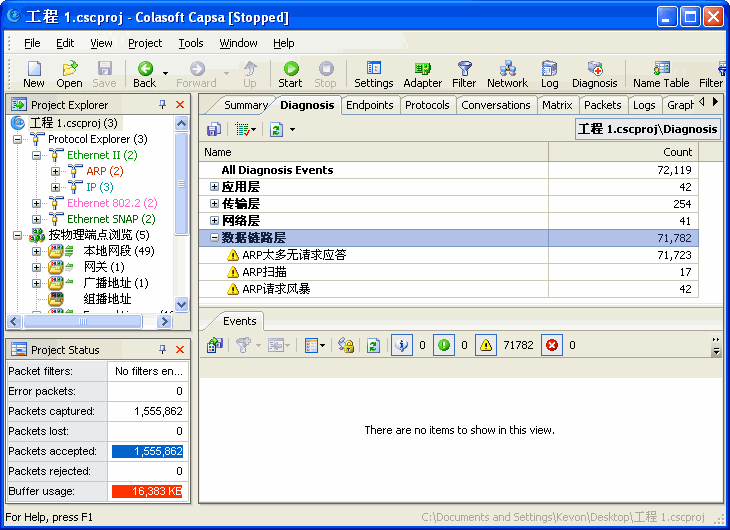Open the Name Table icon
Image resolution: width=730 pixels, height=530 pixels.
coord(660,74)
